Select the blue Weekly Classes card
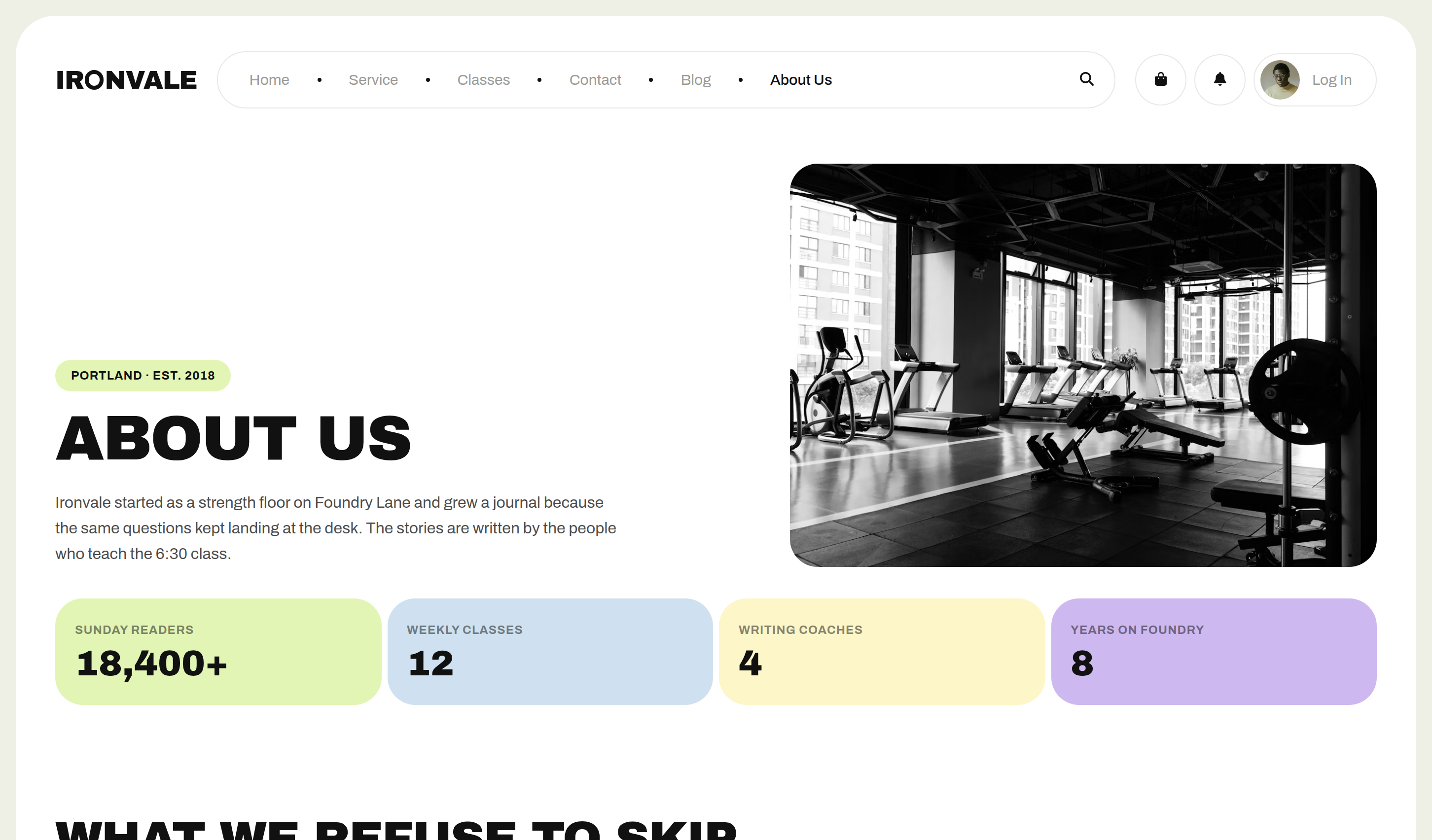This screenshot has height=840, width=1432. pos(550,651)
